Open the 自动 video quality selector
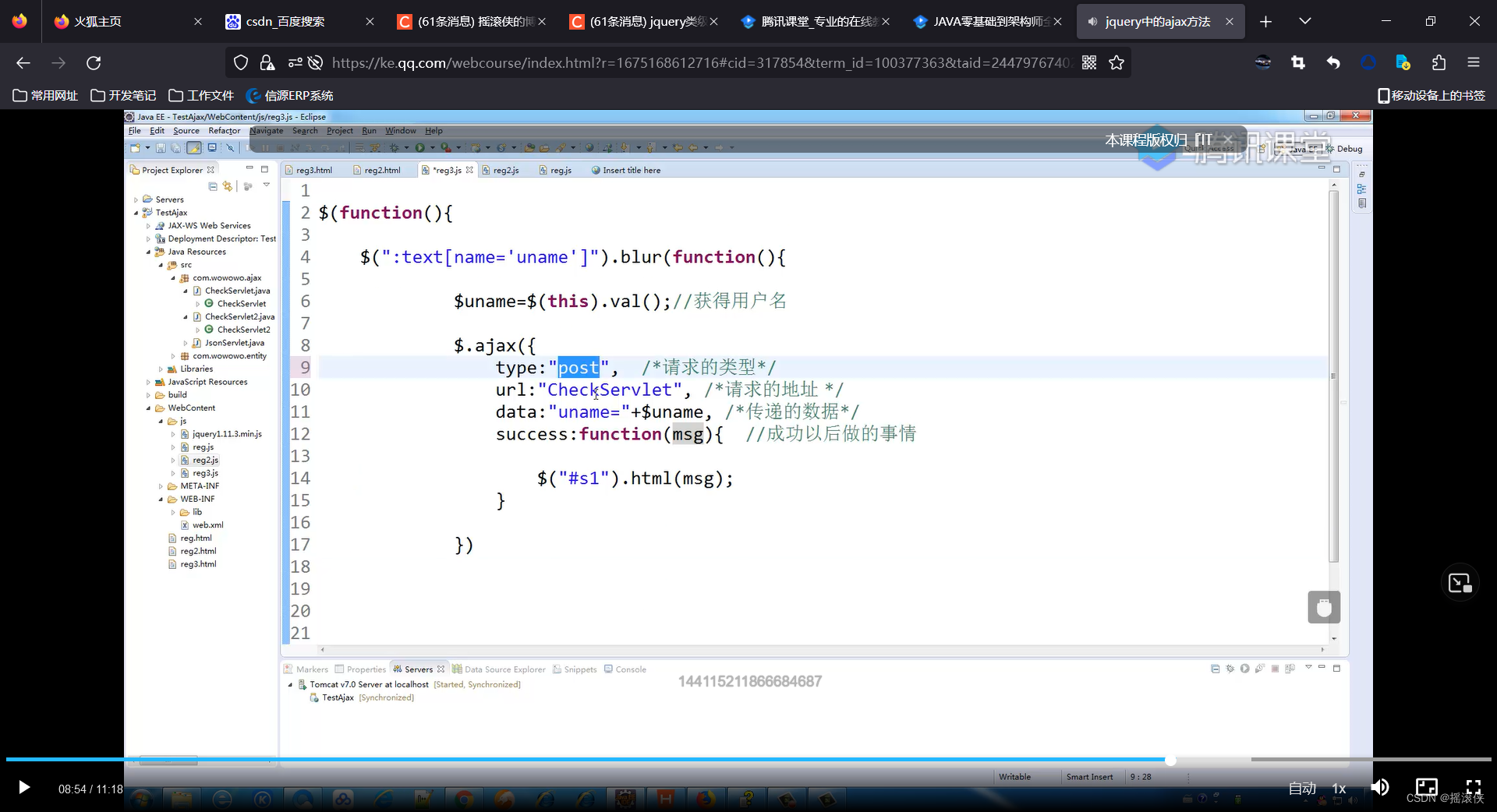 (1302, 788)
